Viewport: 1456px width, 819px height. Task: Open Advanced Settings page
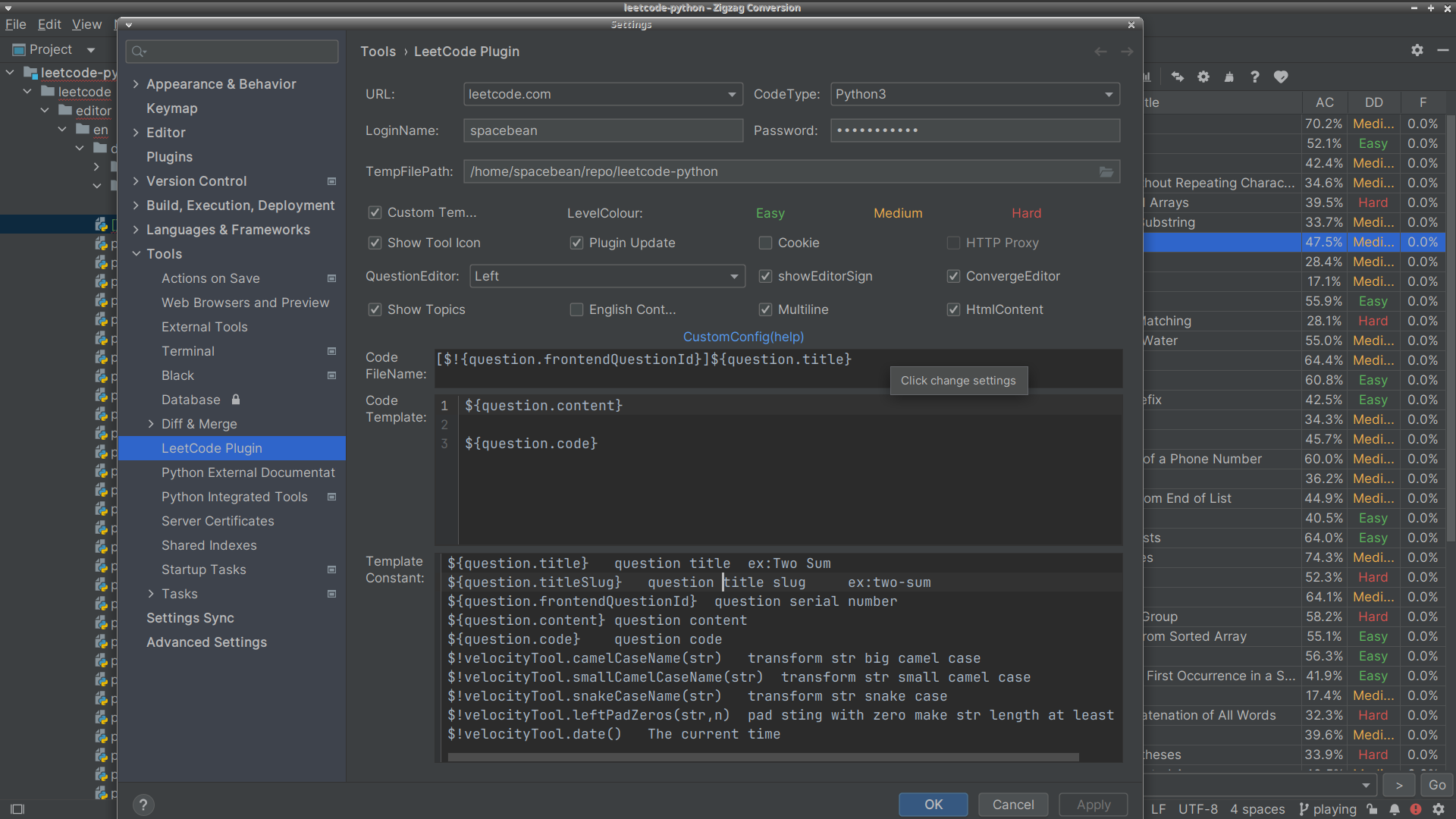[x=206, y=642]
